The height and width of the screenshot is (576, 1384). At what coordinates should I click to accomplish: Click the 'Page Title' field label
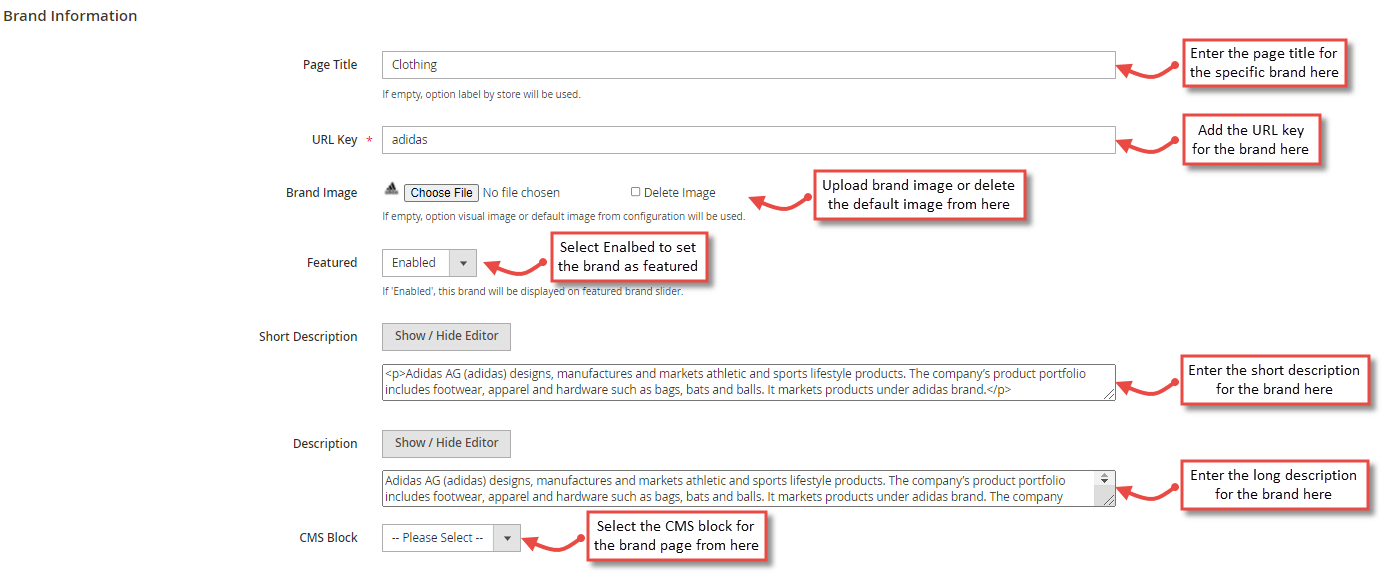(x=330, y=65)
